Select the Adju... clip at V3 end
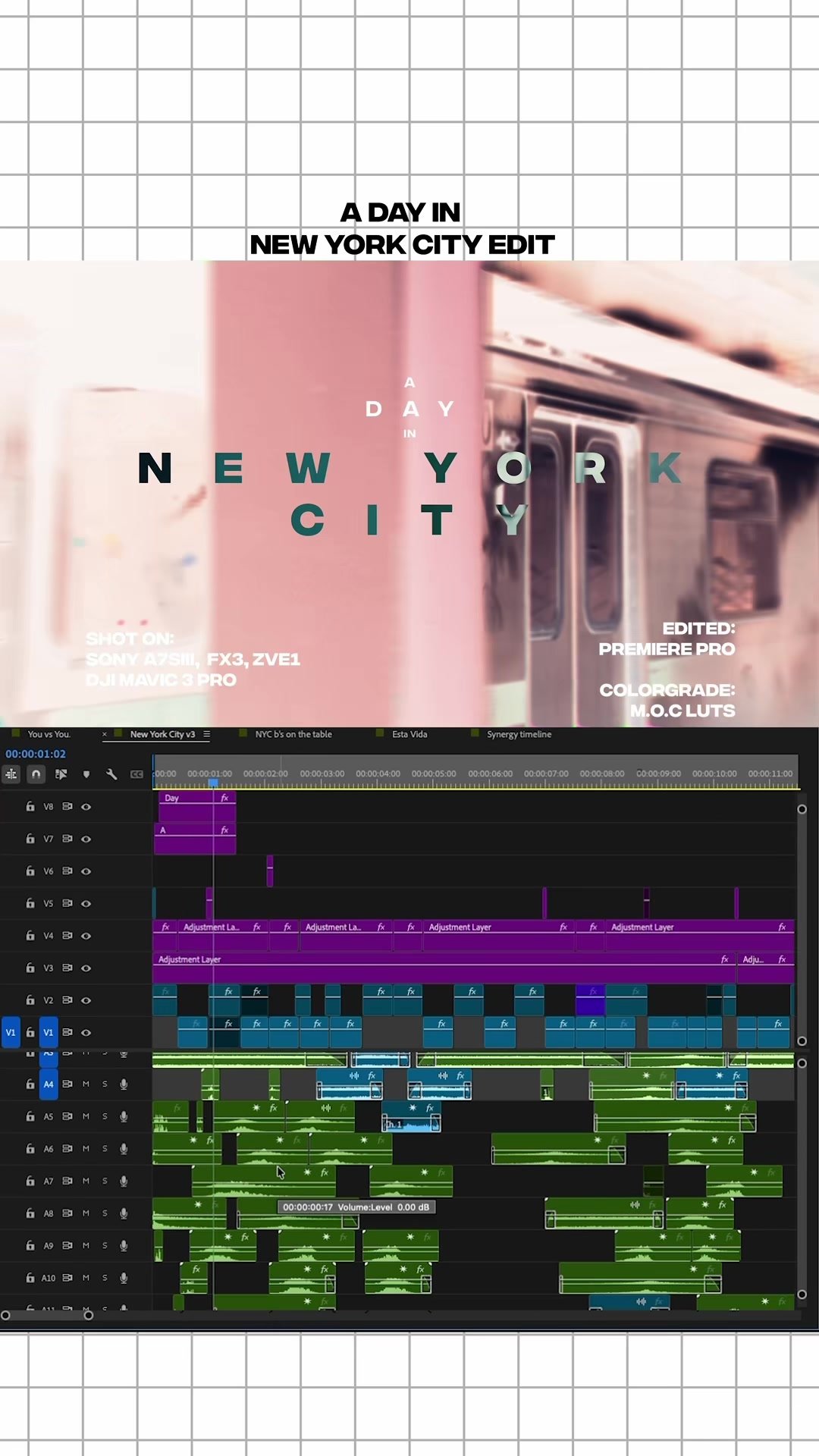Image resolution: width=819 pixels, height=1456 pixels. point(765,968)
